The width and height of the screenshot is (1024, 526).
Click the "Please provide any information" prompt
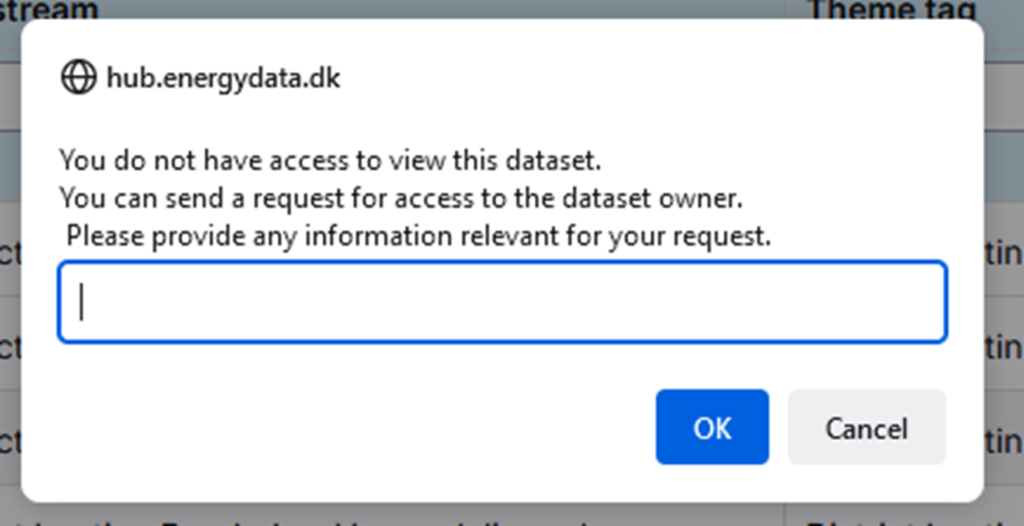(x=419, y=237)
